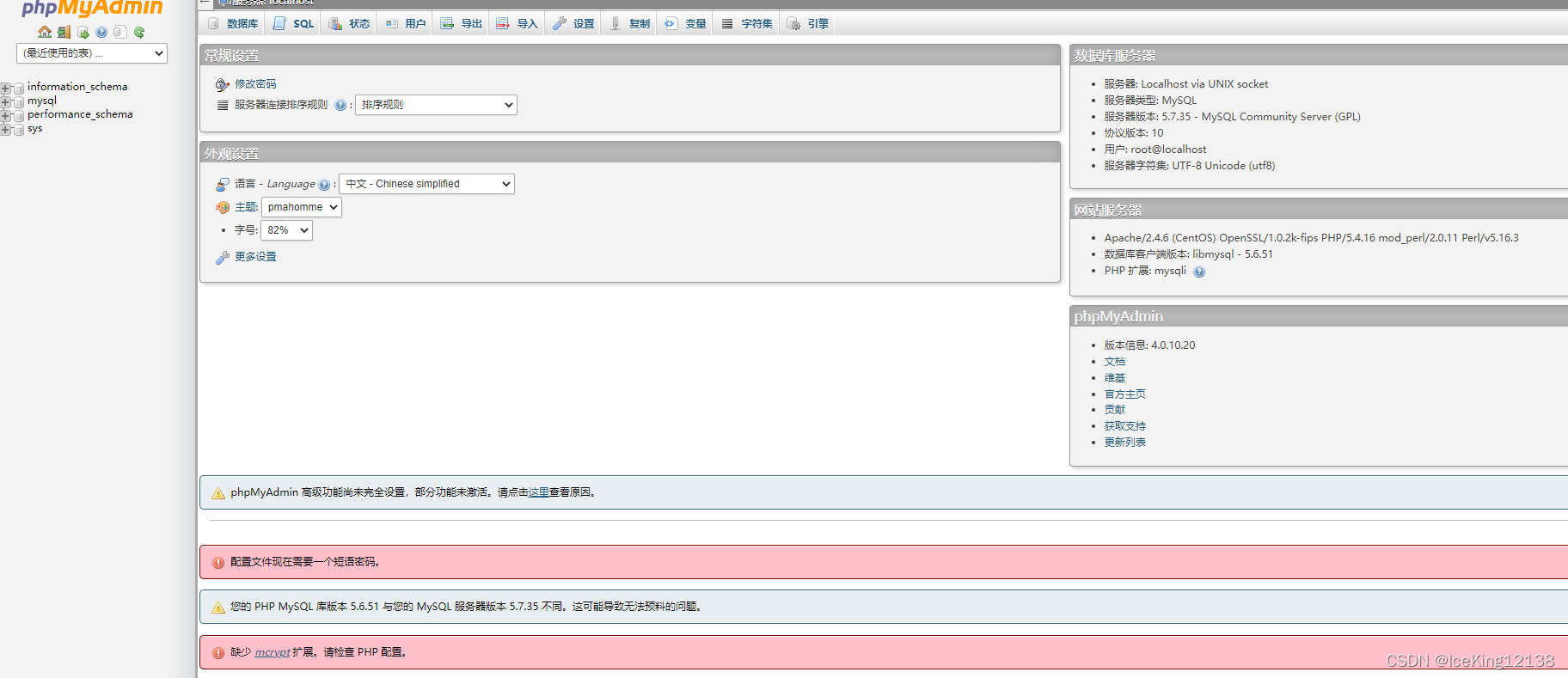1568x678 pixels.
Task: Open the 最近使用的表 dropdown
Action: point(92,53)
